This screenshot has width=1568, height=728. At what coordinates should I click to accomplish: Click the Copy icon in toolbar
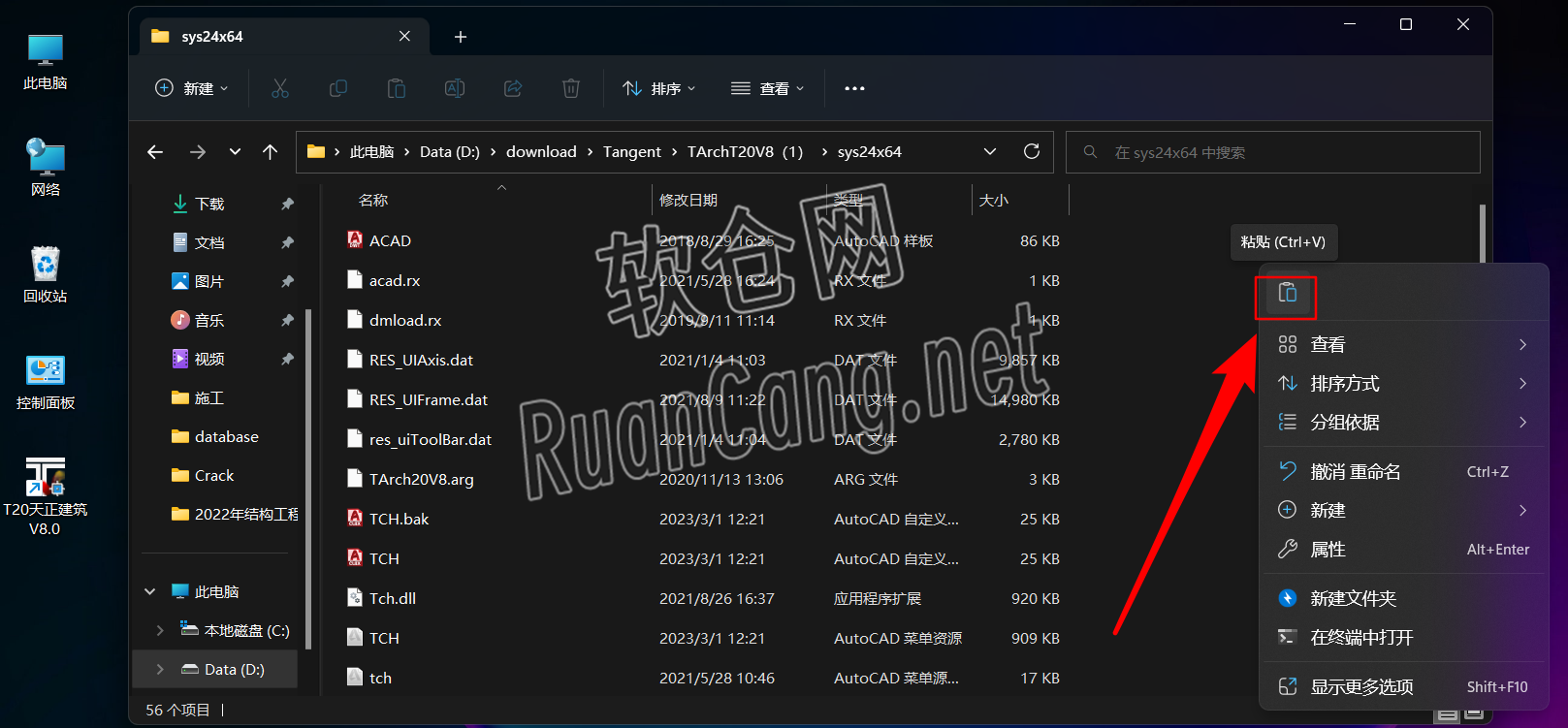tap(338, 88)
